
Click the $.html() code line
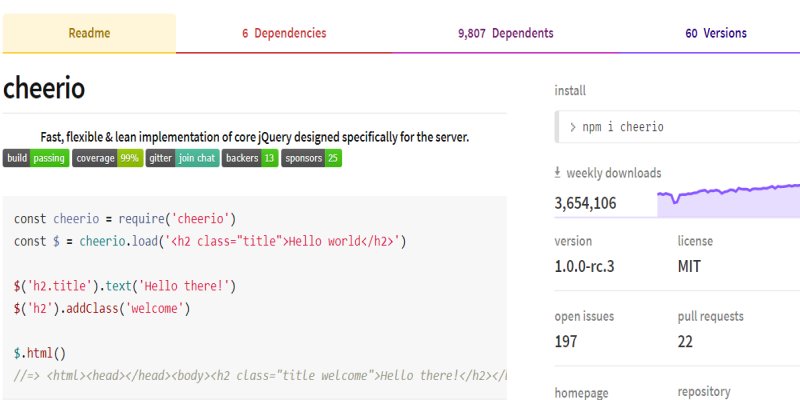40,353
